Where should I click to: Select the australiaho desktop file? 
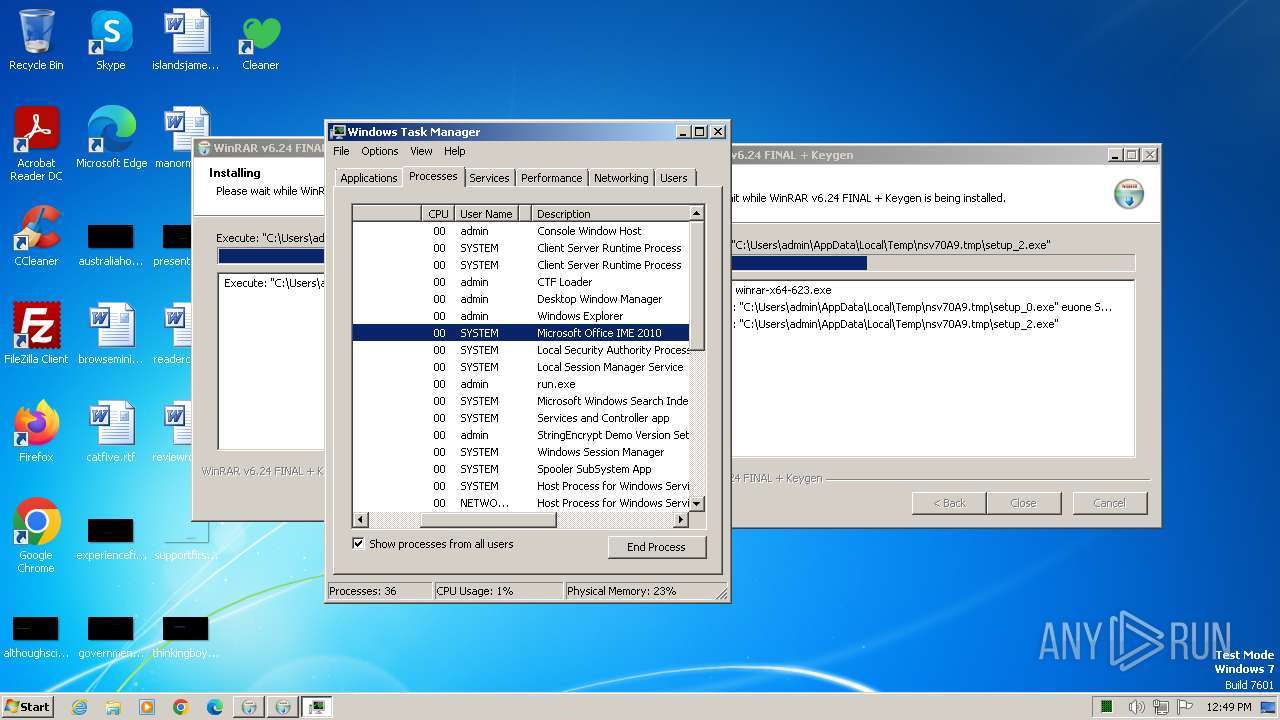point(111,246)
